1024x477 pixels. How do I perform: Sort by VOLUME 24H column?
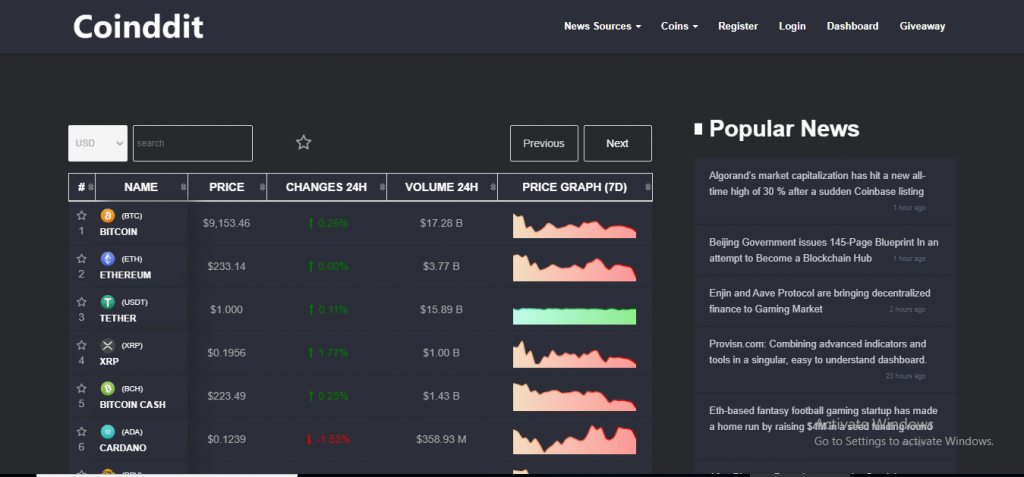(441, 188)
